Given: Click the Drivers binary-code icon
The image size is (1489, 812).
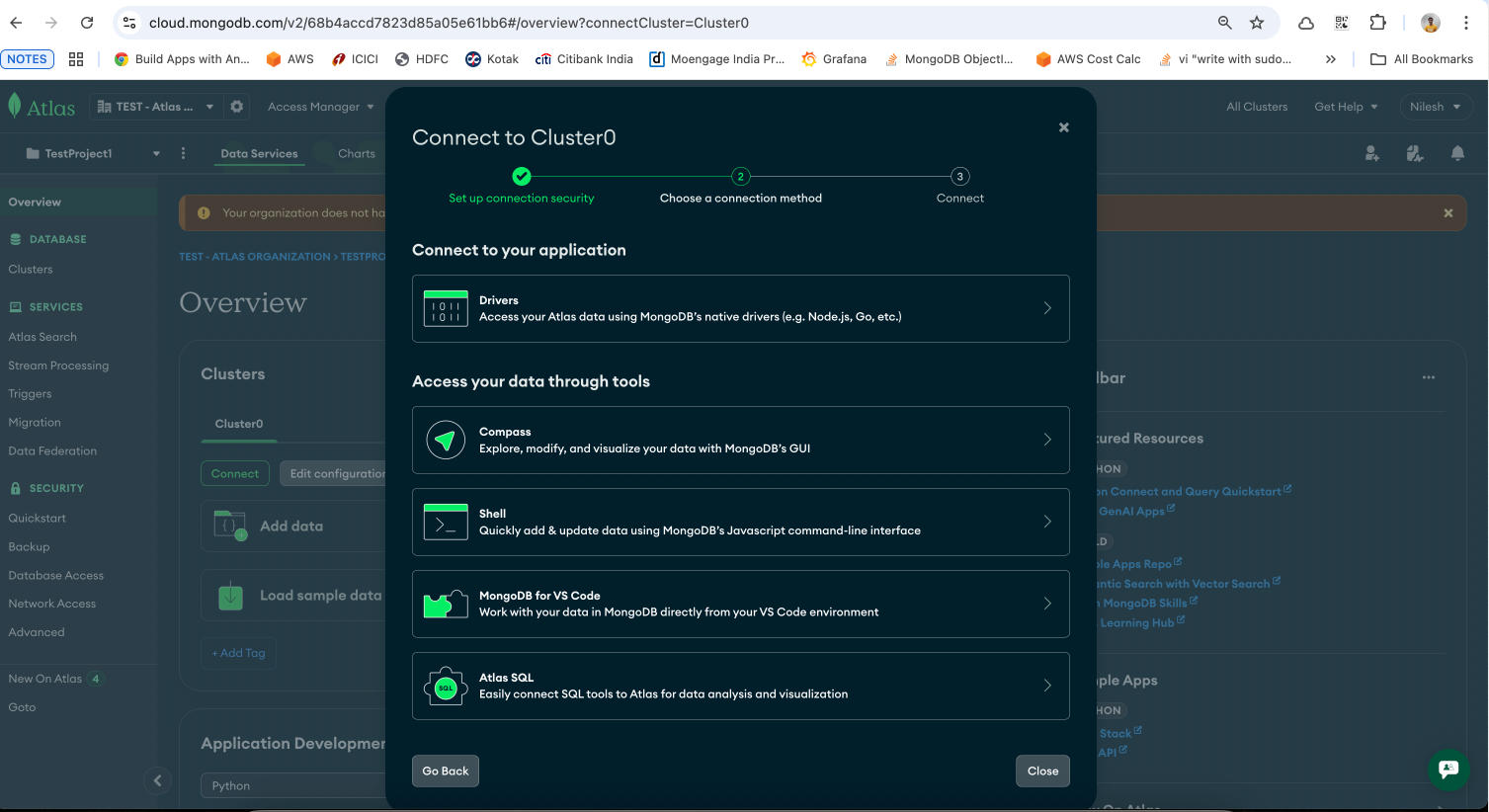Looking at the screenshot, I should pyautogui.click(x=445, y=307).
